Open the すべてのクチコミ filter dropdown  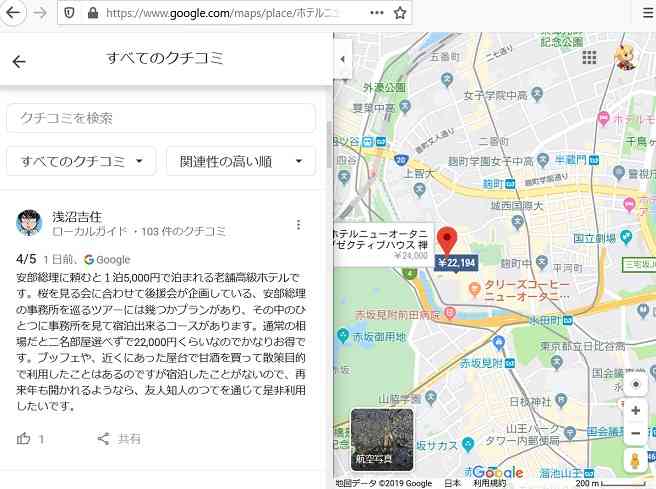tap(81, 161)
